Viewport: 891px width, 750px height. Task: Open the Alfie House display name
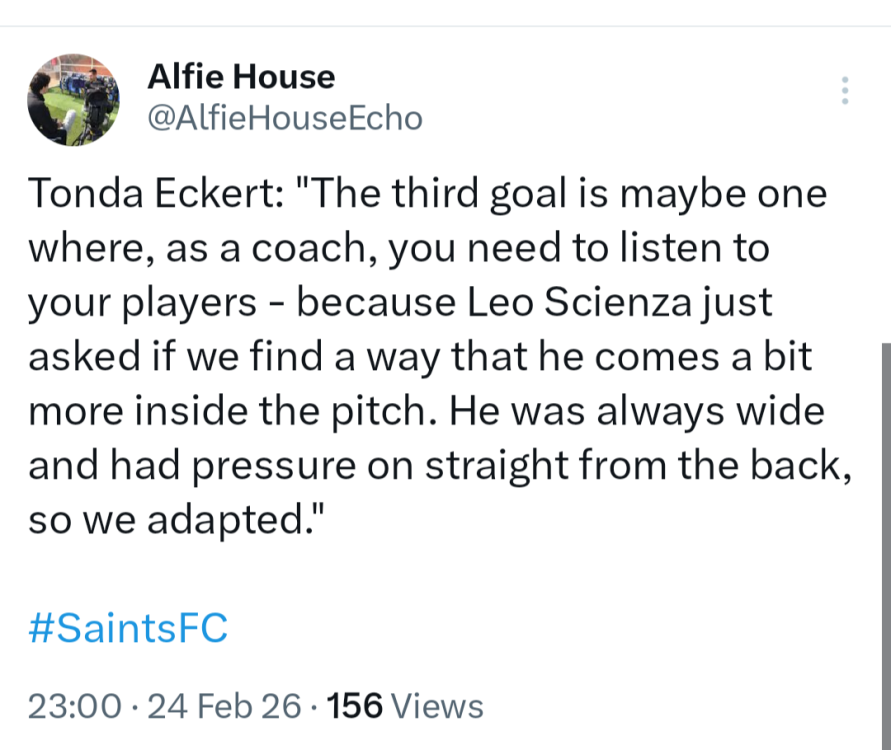241,76
